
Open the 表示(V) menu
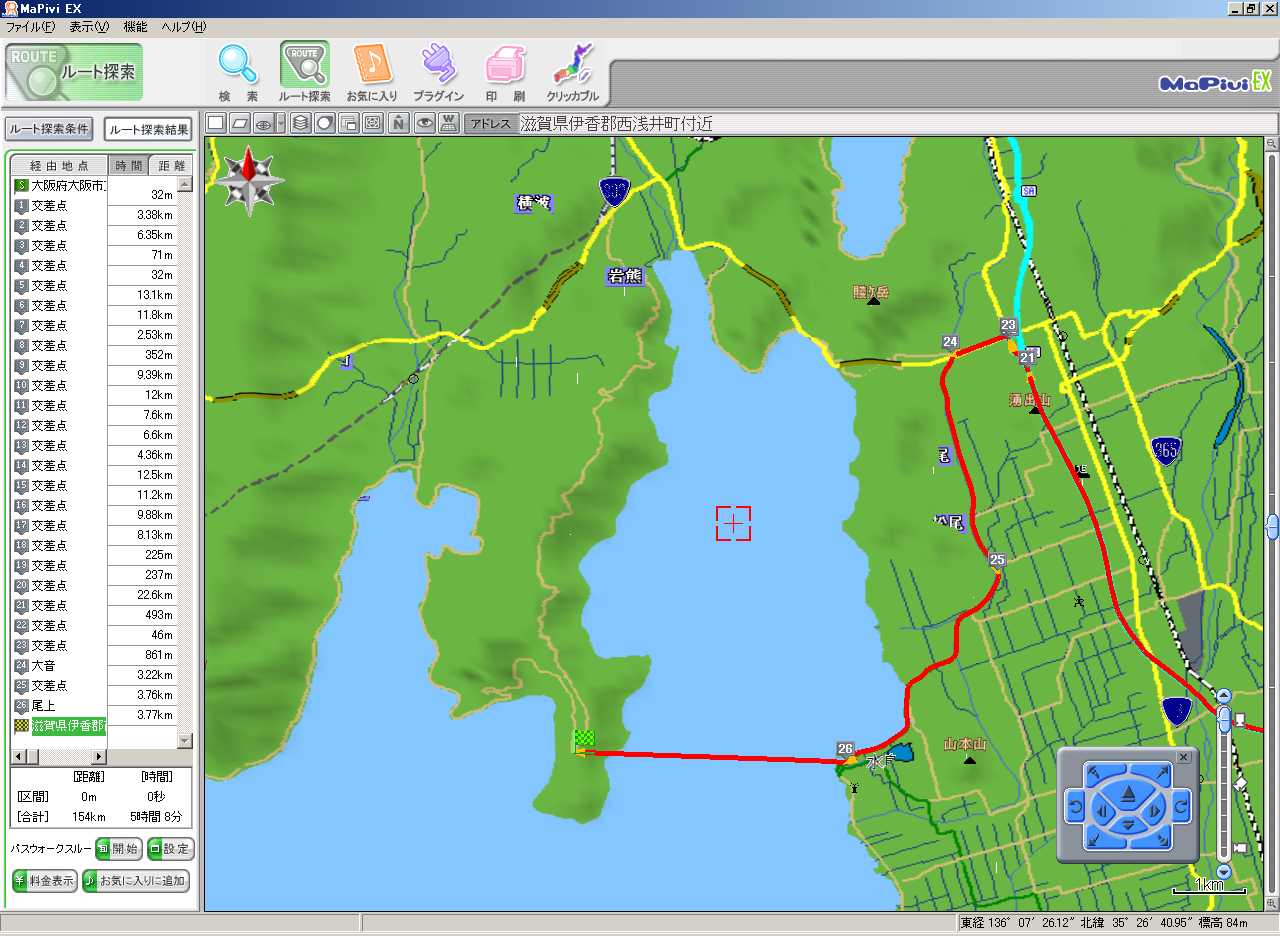click(89, 27)
